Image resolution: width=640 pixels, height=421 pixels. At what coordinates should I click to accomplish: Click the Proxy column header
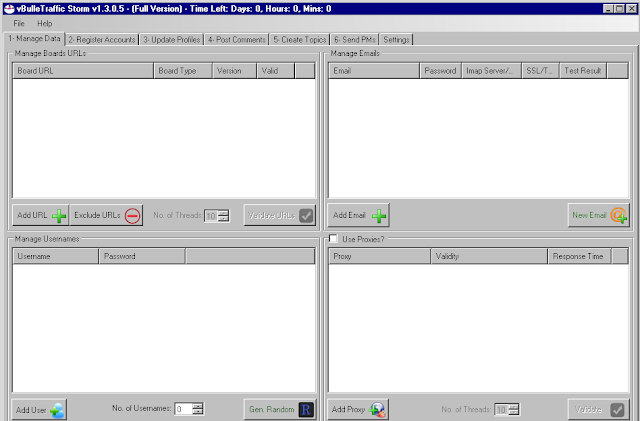pyautogui.click(x=380, y=256)
